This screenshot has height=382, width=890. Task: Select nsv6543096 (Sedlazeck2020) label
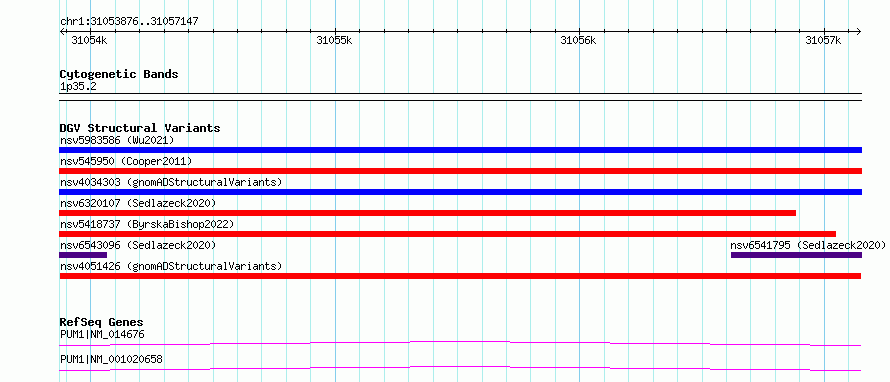[138, 245]
